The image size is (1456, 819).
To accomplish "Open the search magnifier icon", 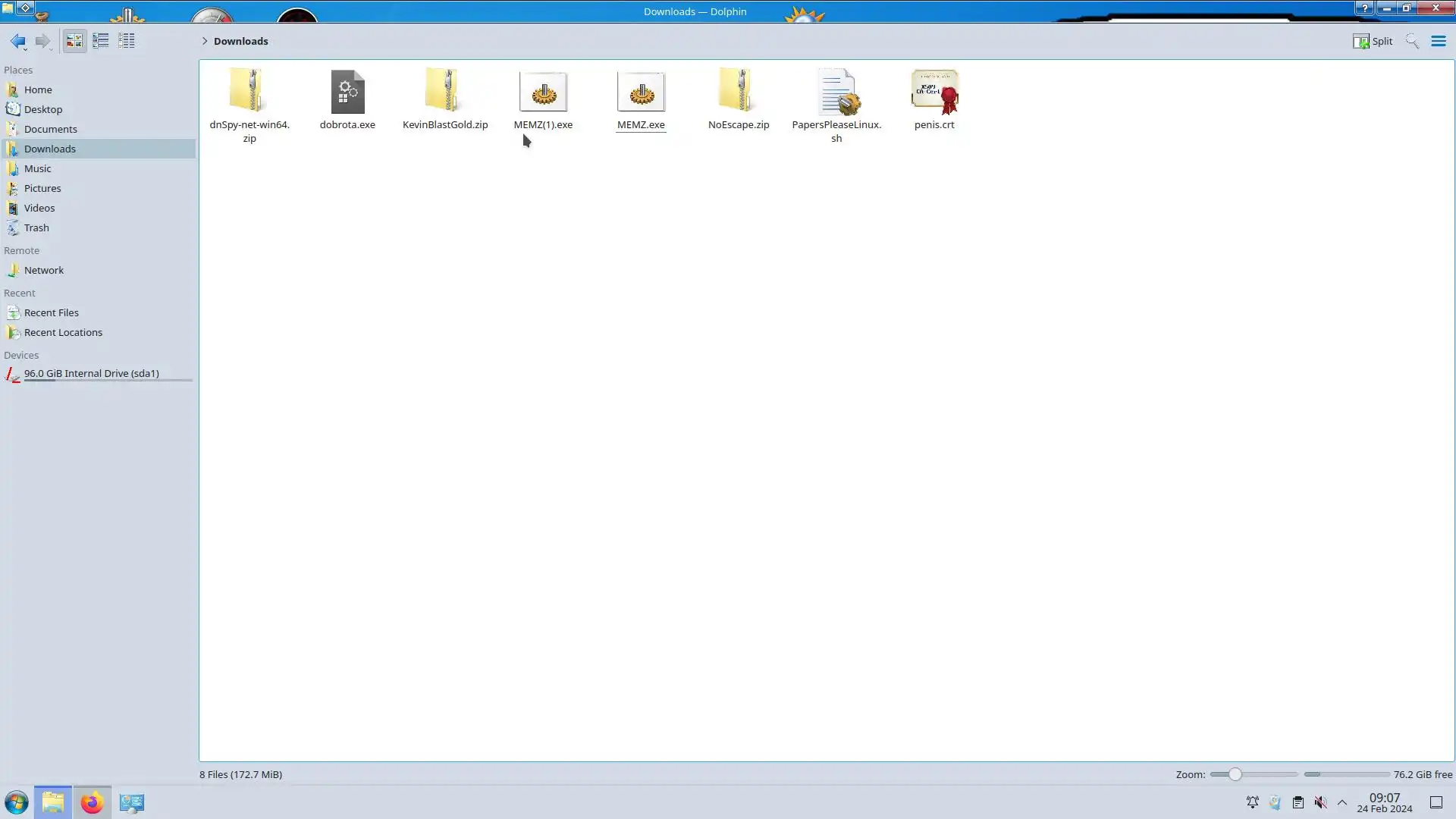I will point(1411,41).
